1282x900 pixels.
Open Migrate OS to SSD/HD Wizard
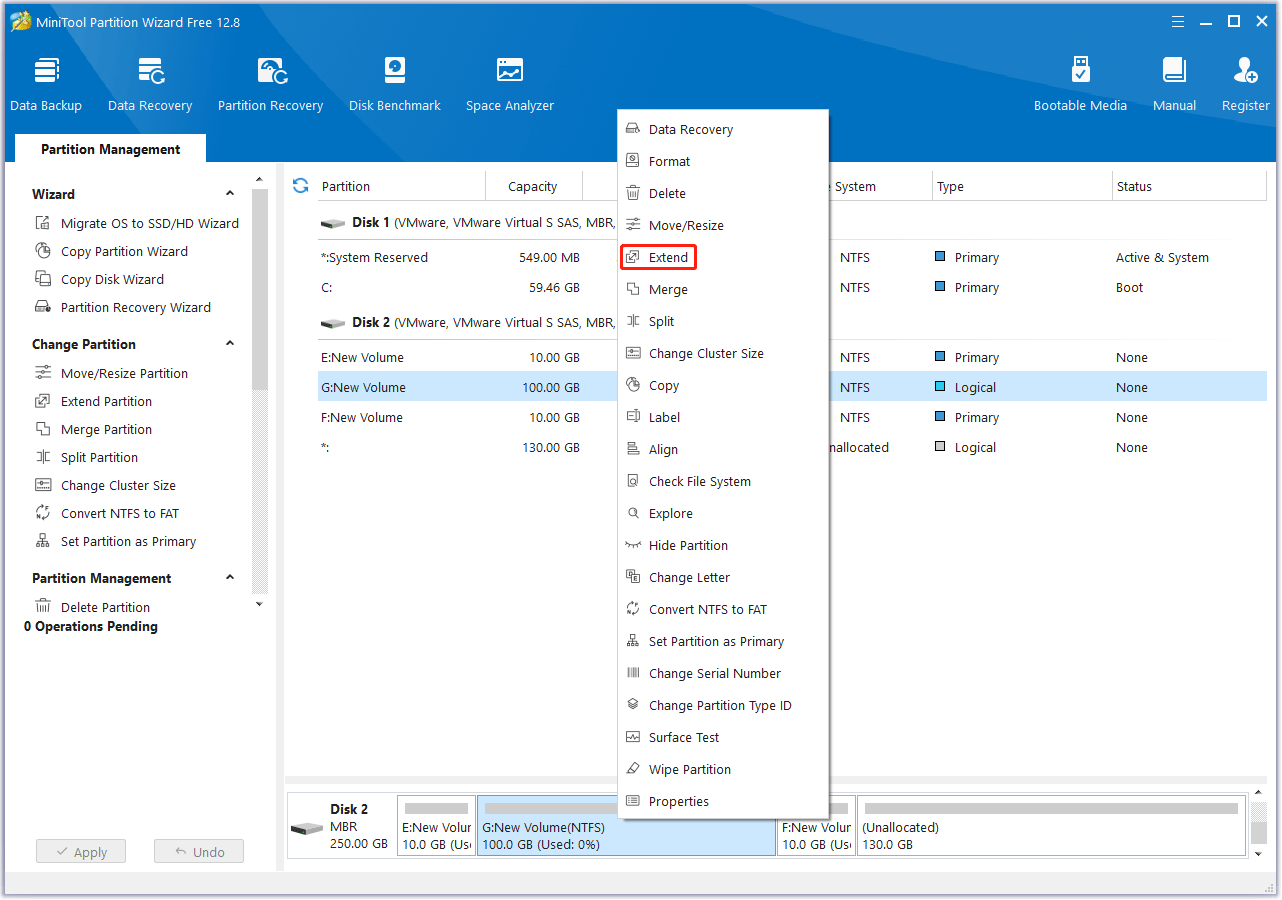pos(137,223)
